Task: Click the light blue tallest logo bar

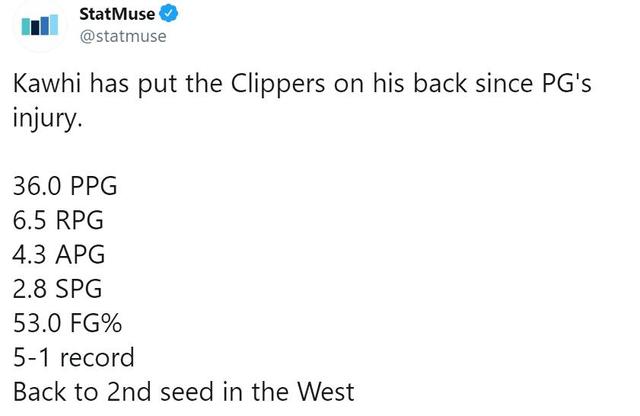Action: [x=53, y=24]
